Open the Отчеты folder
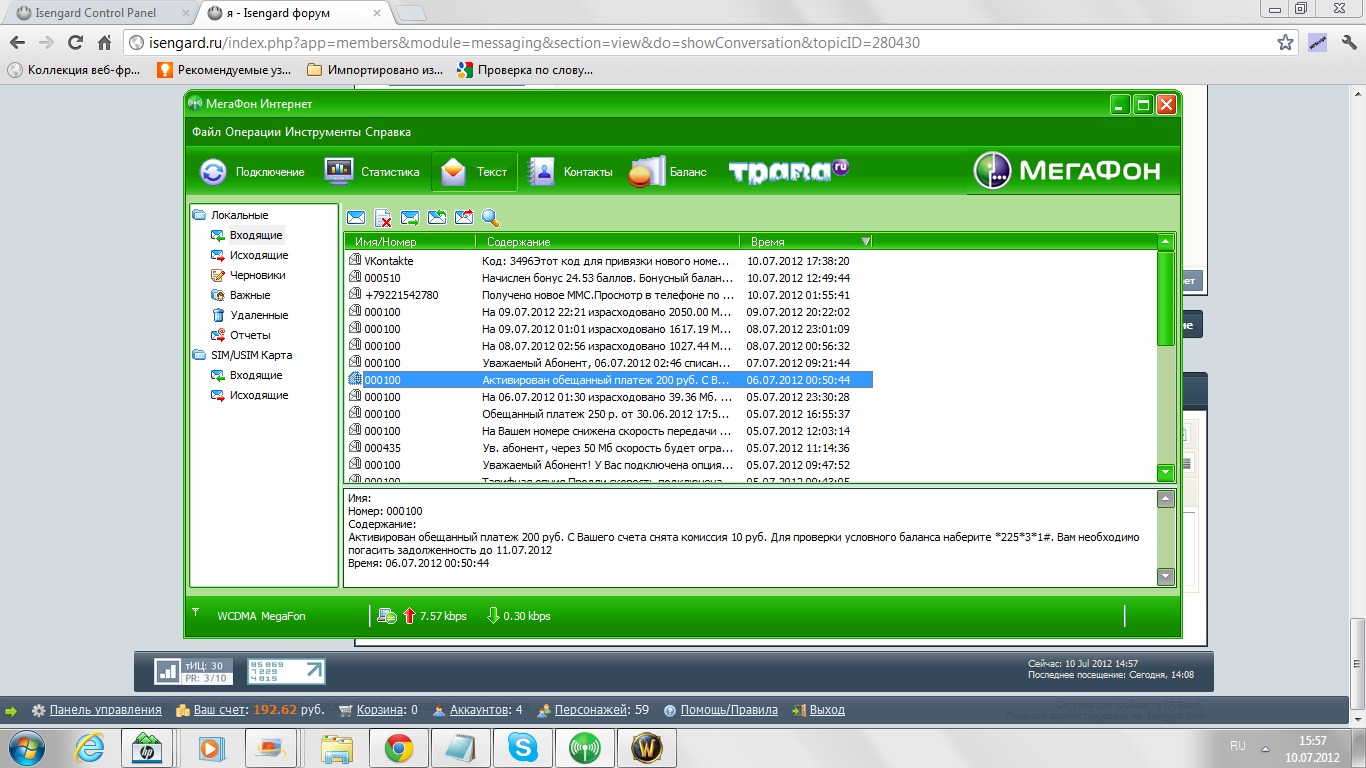1366x768 pixels. [250, 335]
